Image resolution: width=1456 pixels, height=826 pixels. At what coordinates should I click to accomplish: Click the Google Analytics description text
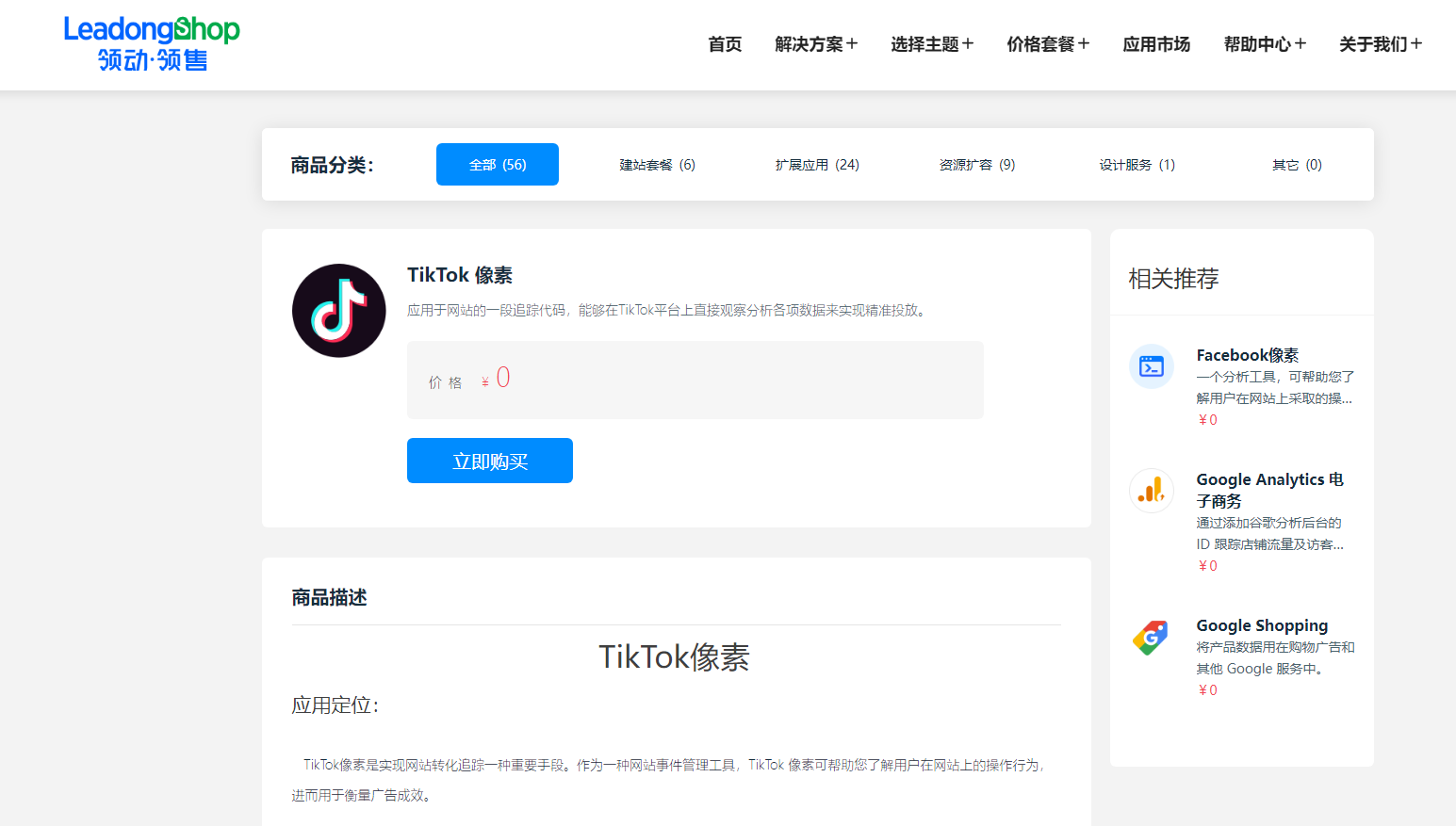coord(1270,533)
